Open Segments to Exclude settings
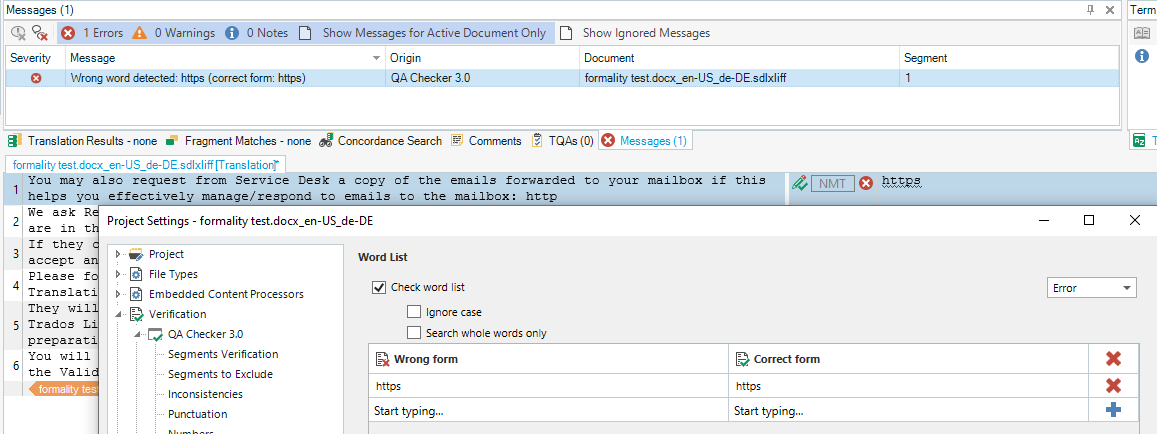This screenshot has width=1157, height=434. [220, 374]
